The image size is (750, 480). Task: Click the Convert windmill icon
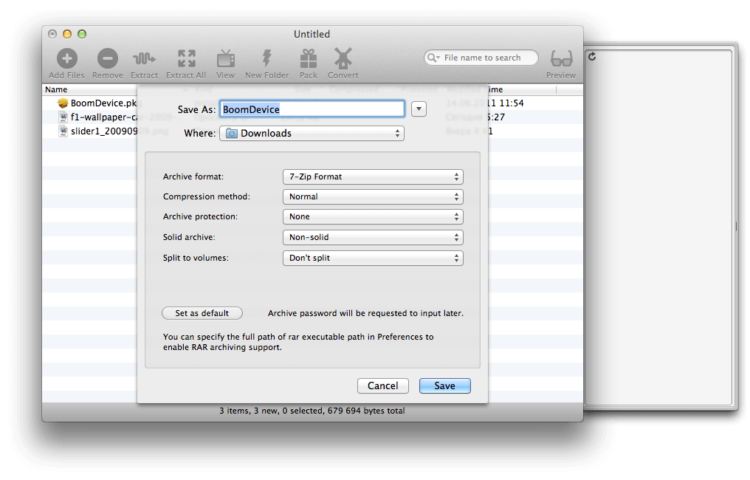(342, 58)
